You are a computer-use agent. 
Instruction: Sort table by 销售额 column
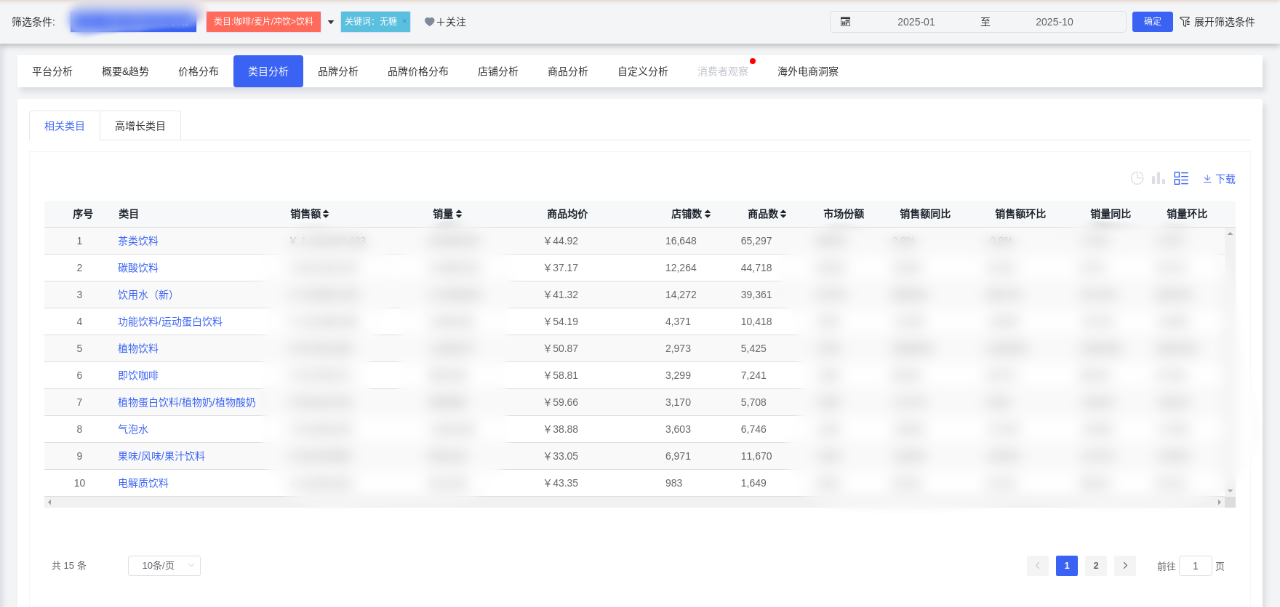pyautogui.click(x=326, y=214)
